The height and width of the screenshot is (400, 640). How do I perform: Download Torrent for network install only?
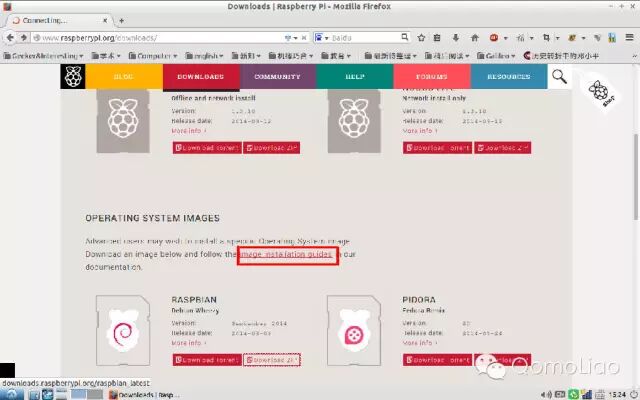point(438,148)
